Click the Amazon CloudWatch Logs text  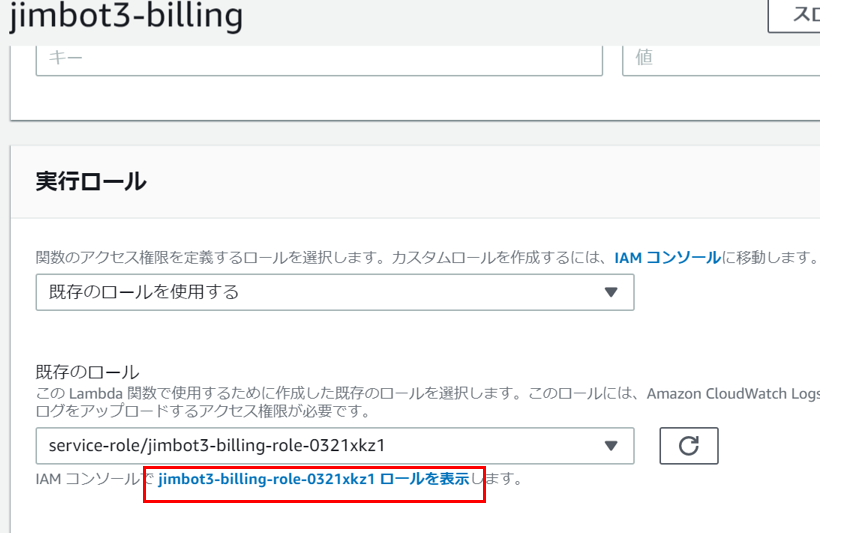pos(733,394)
